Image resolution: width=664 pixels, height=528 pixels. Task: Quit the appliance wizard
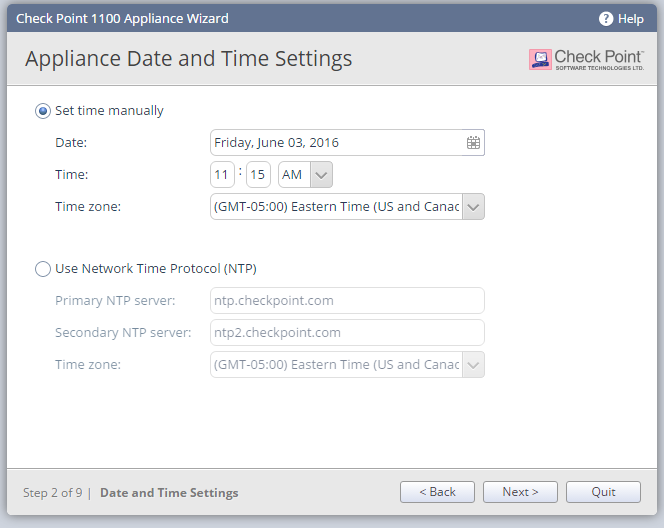pos(603,492)
